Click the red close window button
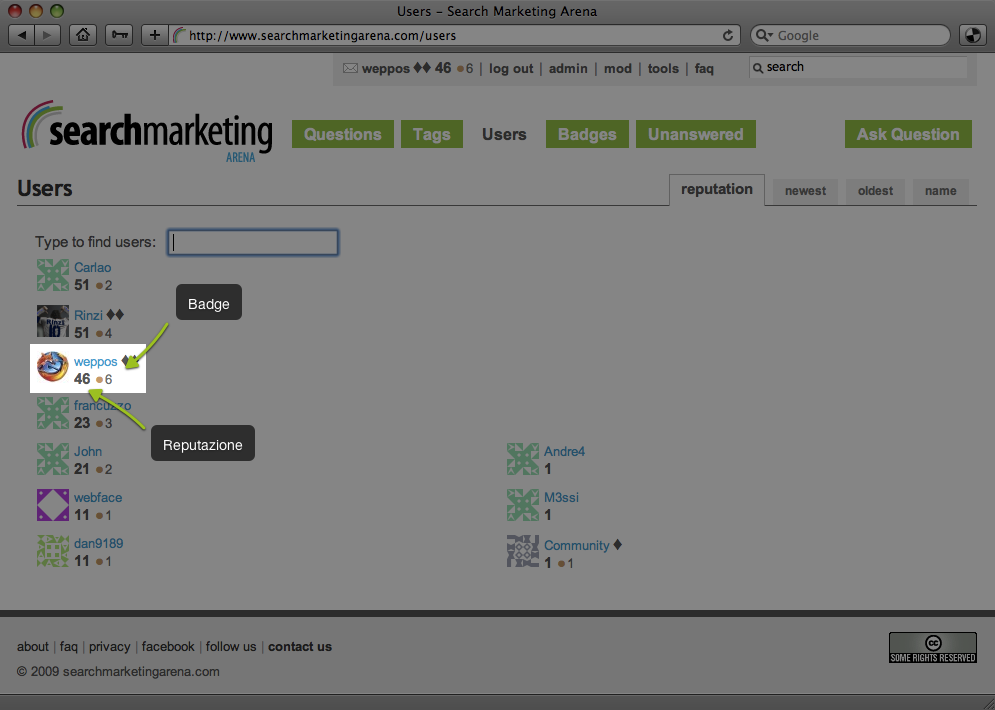The height and width of the screenshot is (710, 995). (x=15, y=11)
